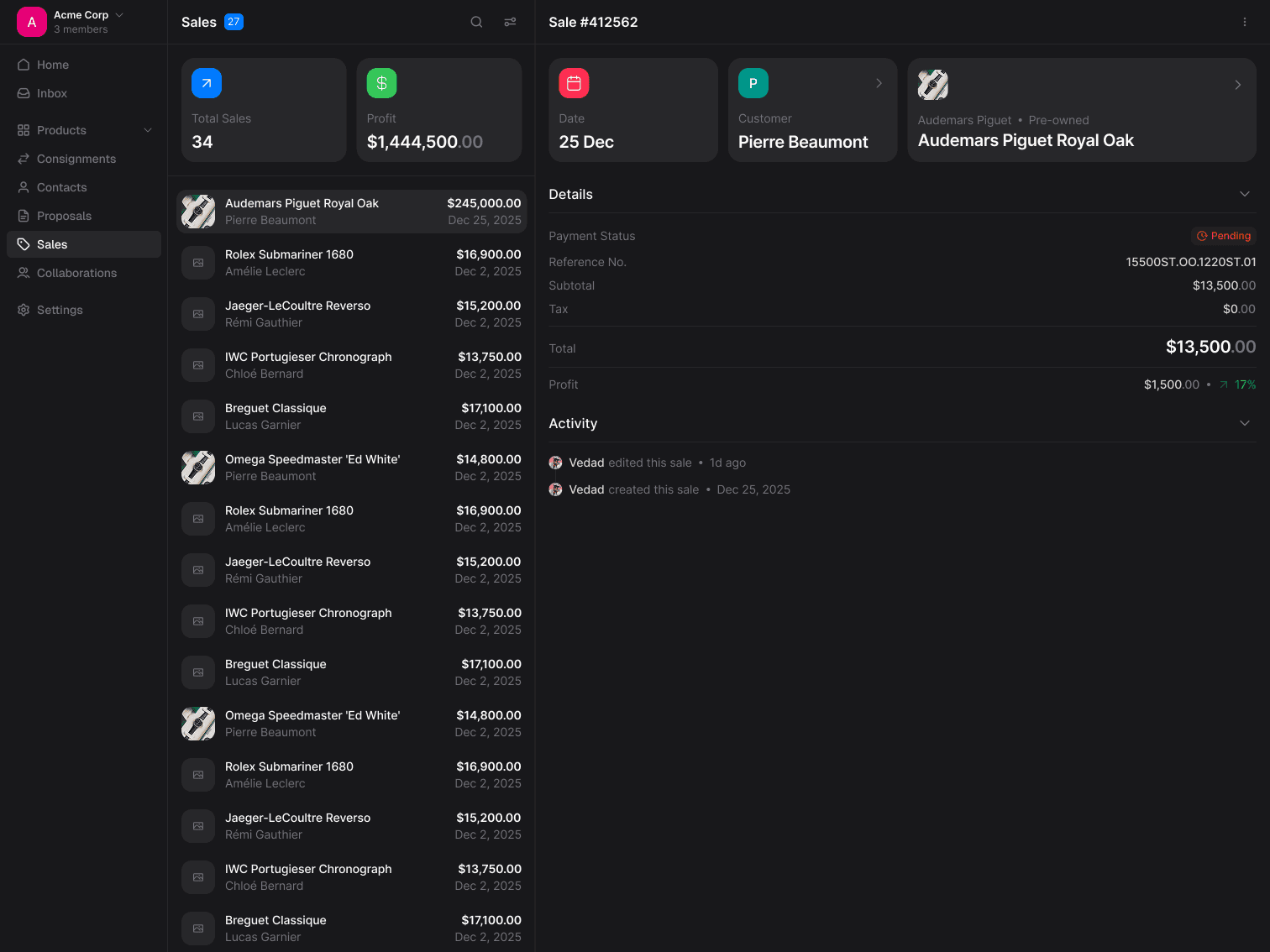The height and width of the screenshot is (952, 1270).
Task: Open the three-dot menu for Sale #412562
Action: [1245, 22]
